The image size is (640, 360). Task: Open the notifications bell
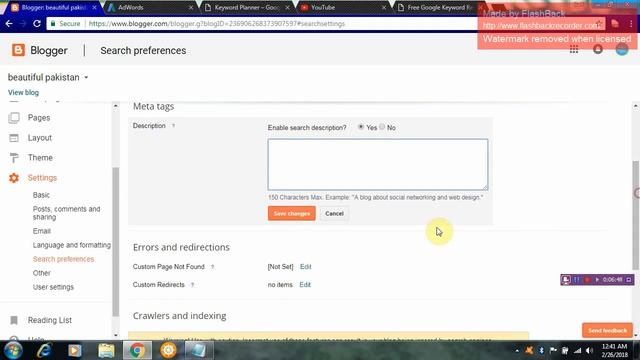[x=598, y=50]
